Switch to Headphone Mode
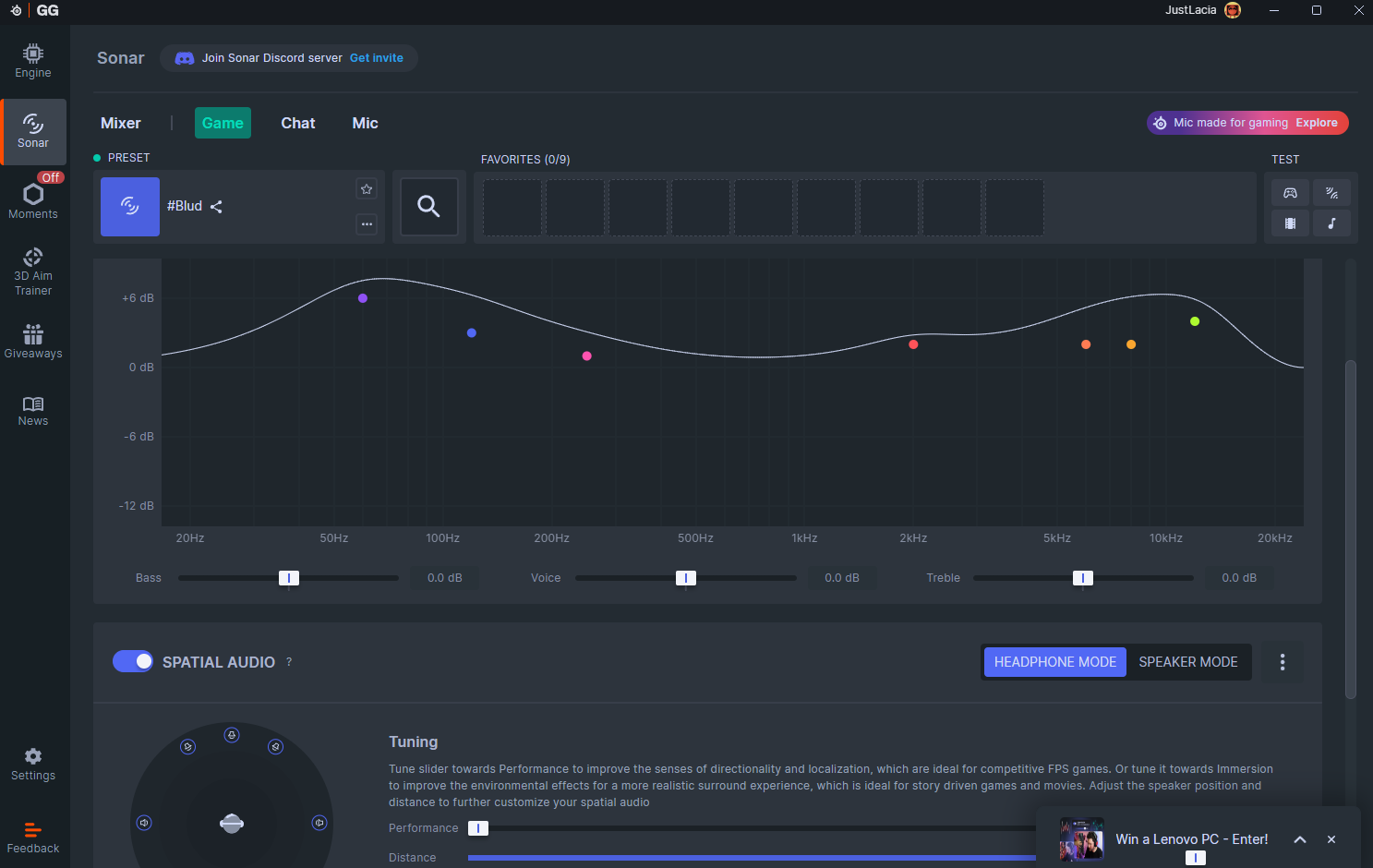Viewport: 1373px width, 868px height. [x=1055, y=662]
